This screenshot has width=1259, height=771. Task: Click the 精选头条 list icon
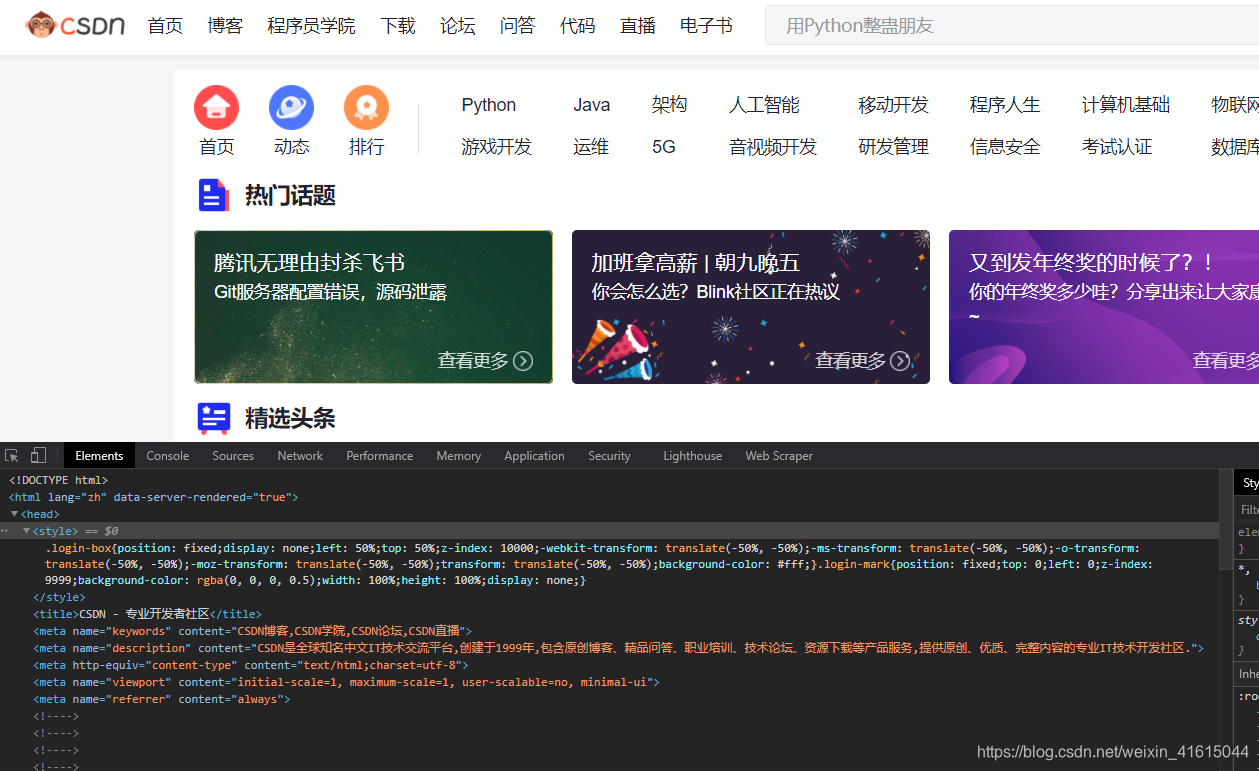coord(214,418)
